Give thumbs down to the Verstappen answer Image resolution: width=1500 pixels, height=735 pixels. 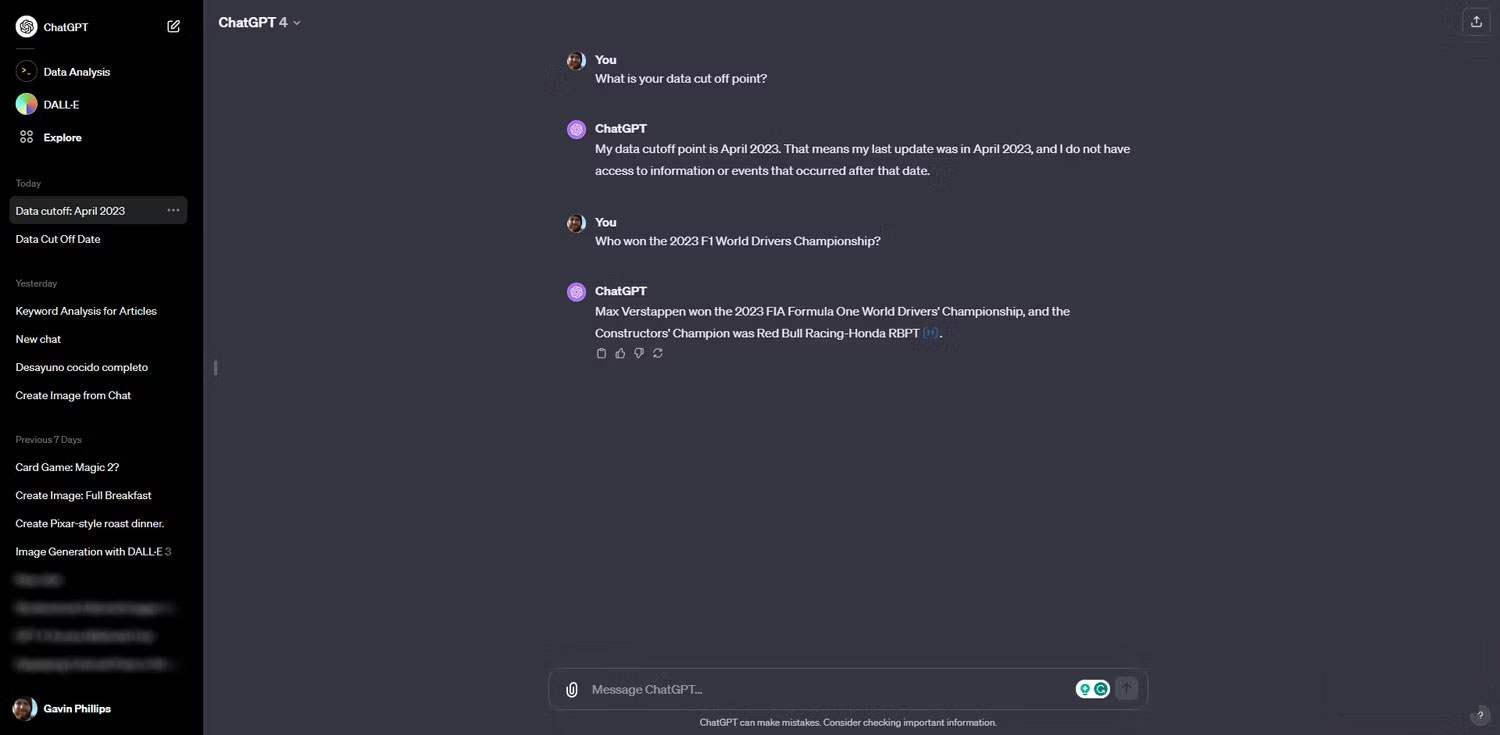[639, 353]
